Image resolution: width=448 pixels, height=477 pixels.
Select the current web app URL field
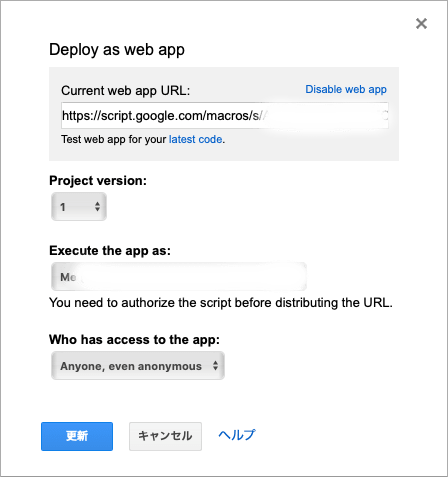pos(225,116)
